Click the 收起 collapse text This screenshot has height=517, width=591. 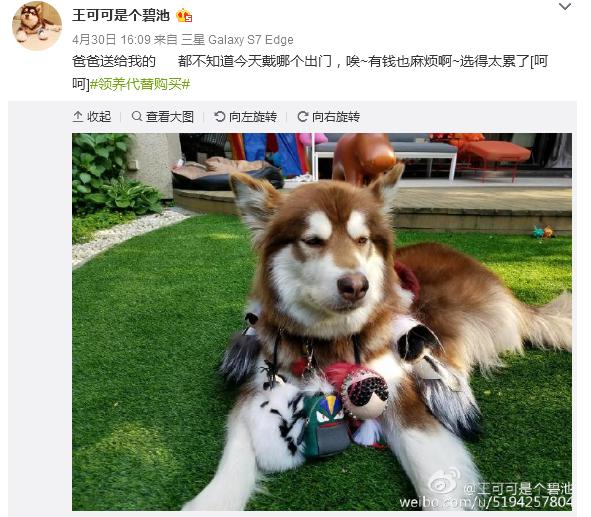(99, 117)
